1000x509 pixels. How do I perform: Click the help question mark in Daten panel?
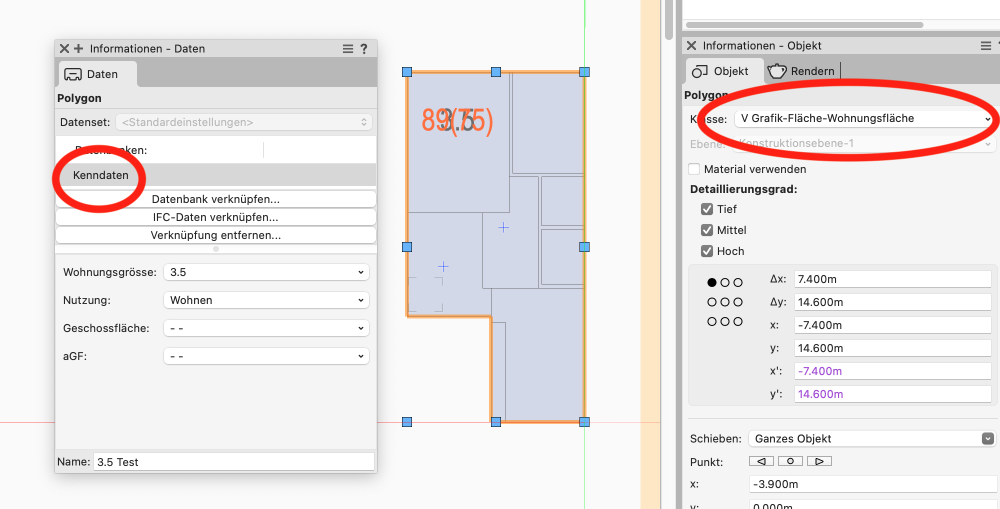pos(364,48)
